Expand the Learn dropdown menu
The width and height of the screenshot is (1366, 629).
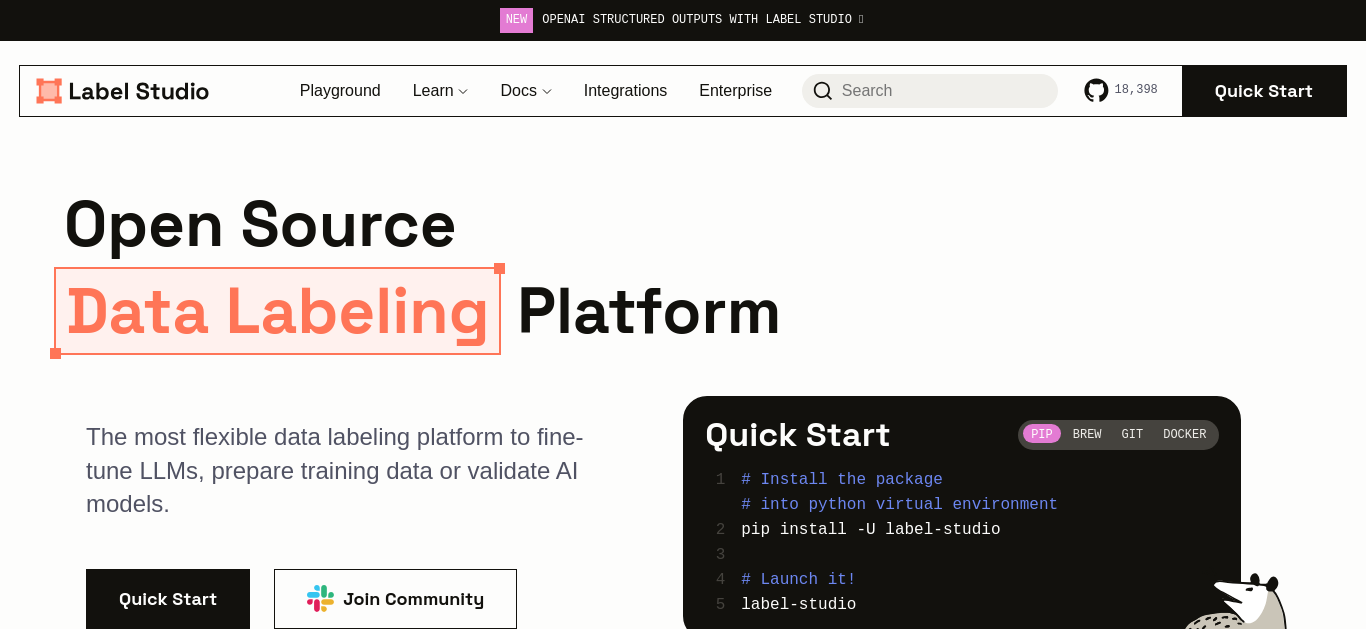pos(440,91)
